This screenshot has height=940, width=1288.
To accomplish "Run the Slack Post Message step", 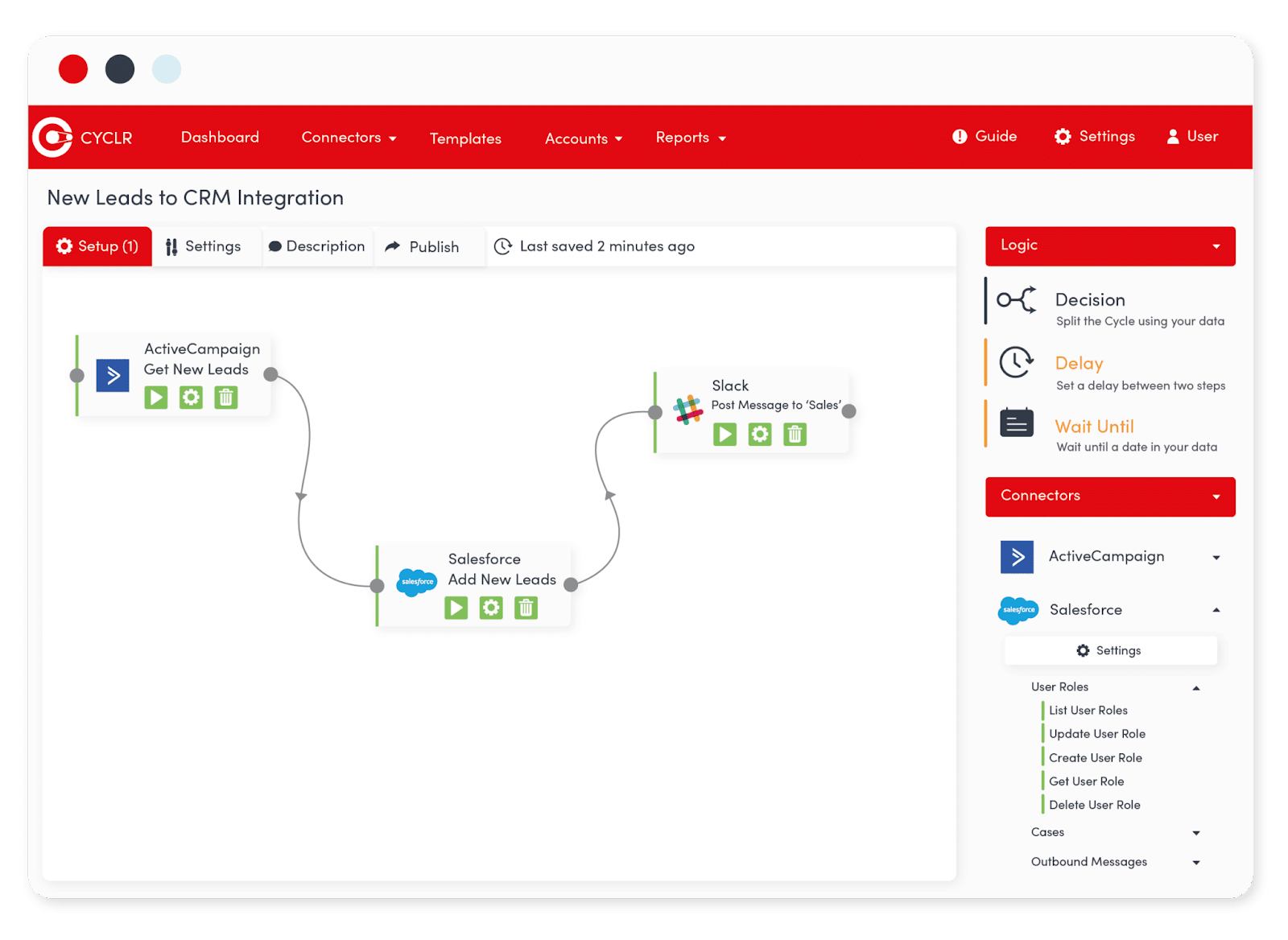I will pos(724,434).
